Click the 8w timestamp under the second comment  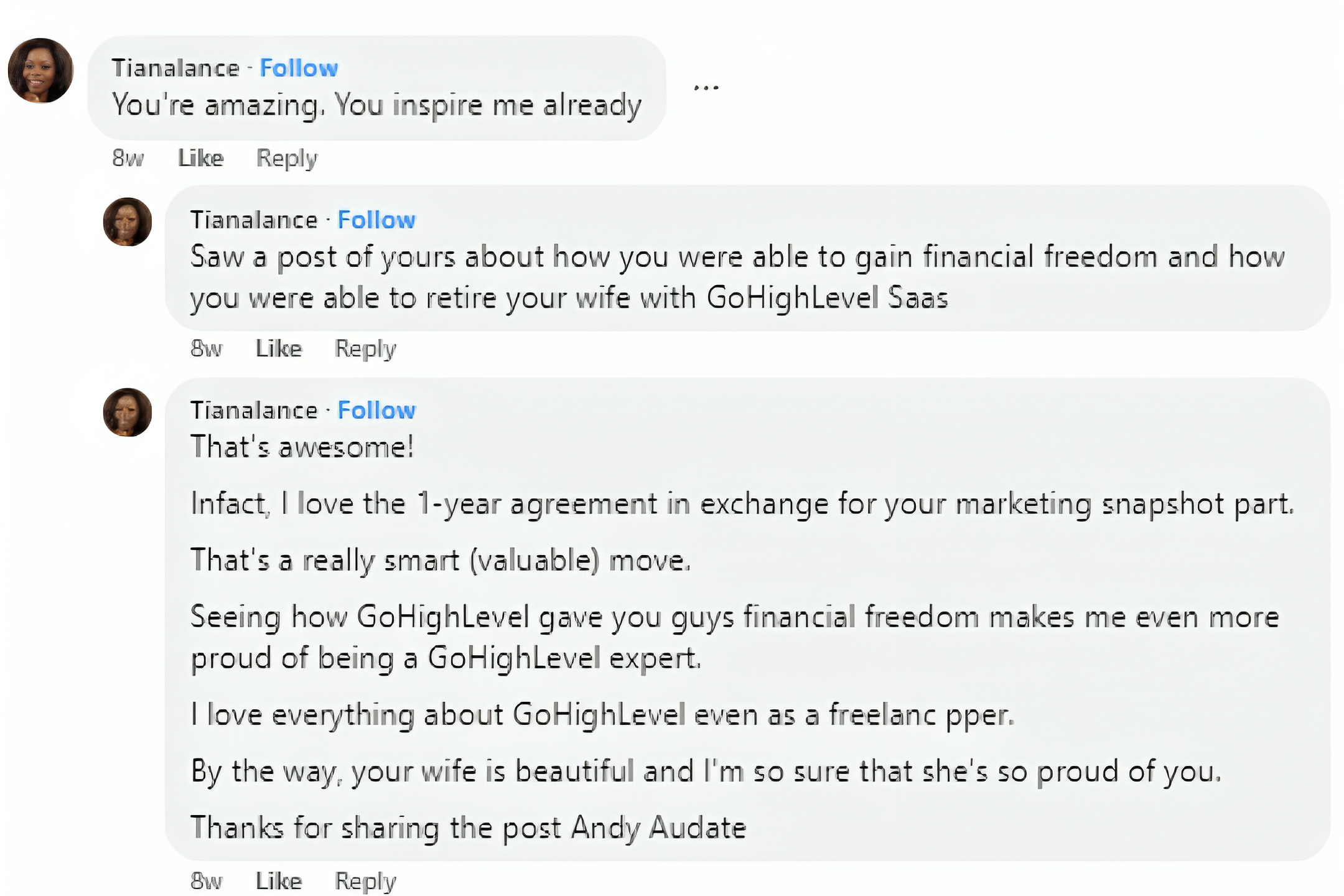point(206,348)
